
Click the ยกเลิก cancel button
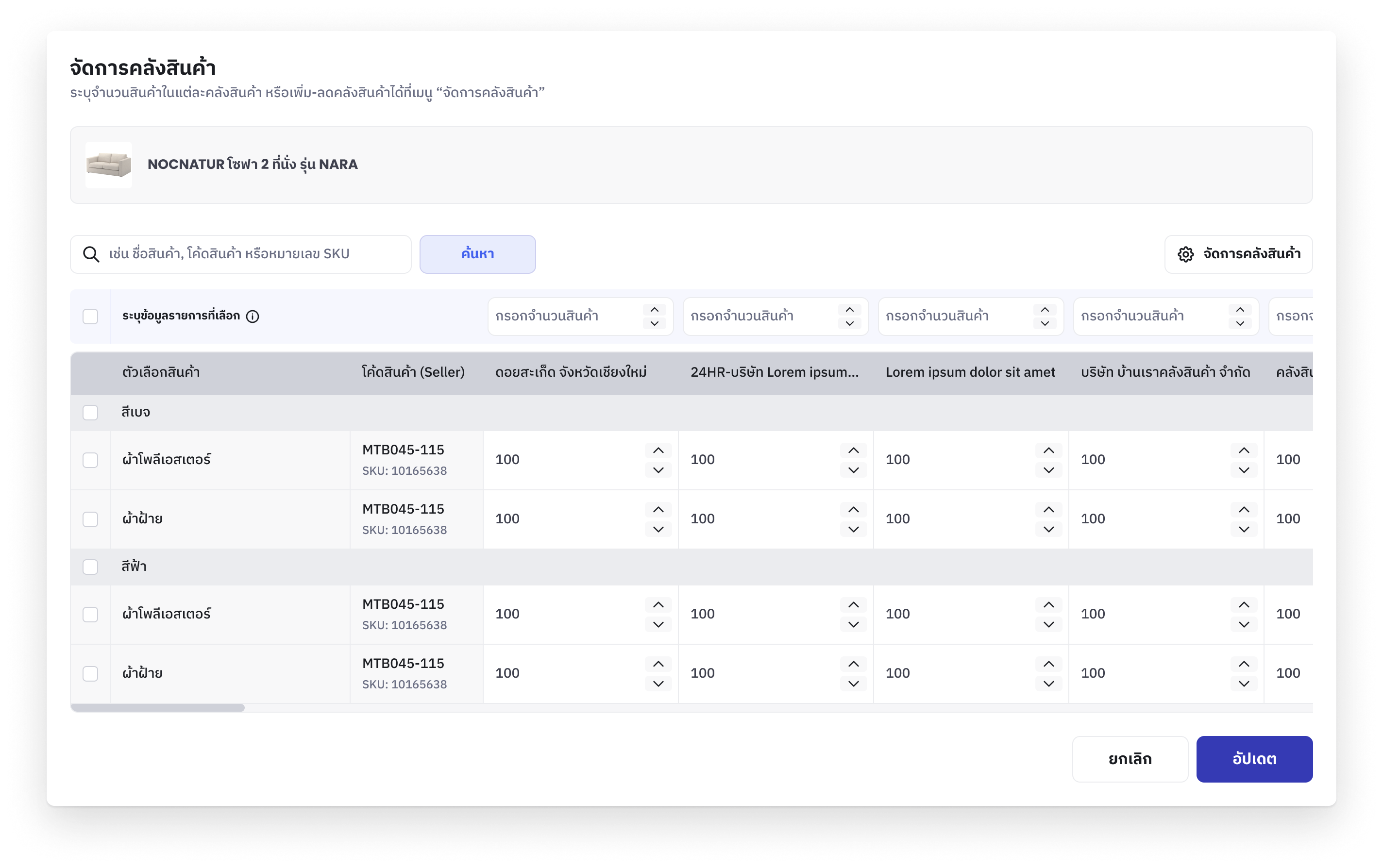pyautogui.click(x=1130, y=759)
